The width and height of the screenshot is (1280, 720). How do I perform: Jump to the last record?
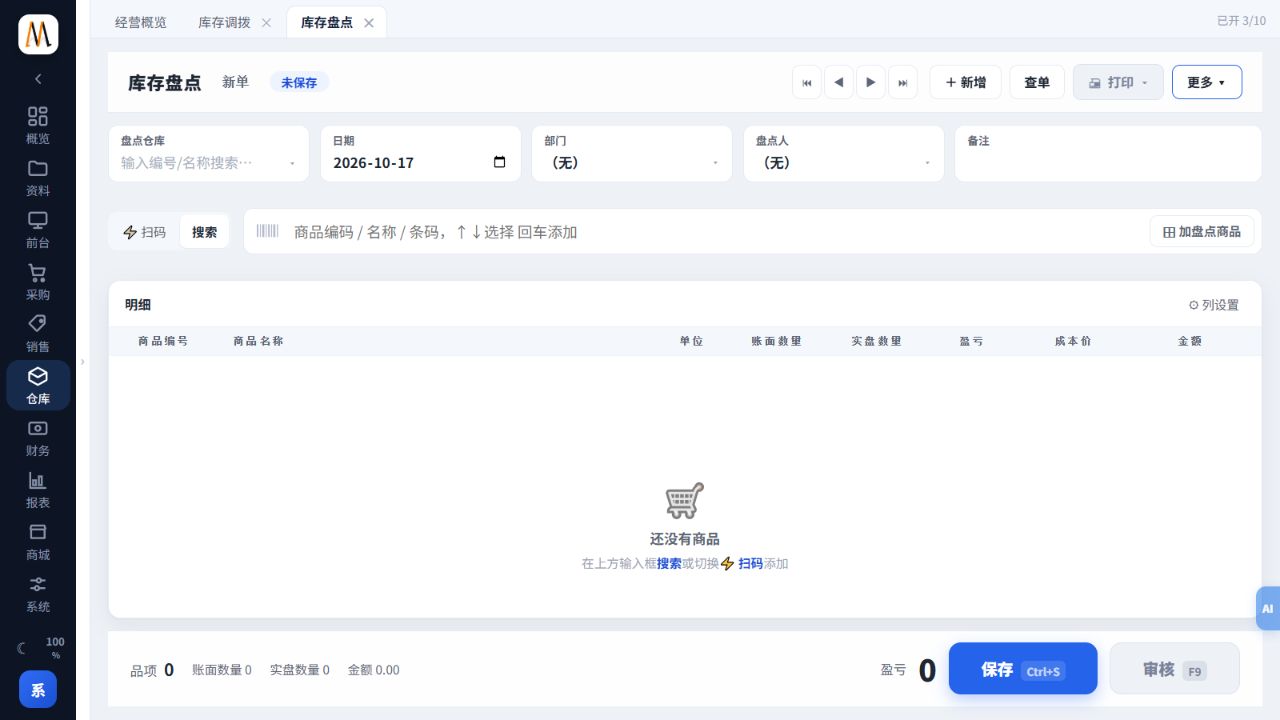coord(903,82)
